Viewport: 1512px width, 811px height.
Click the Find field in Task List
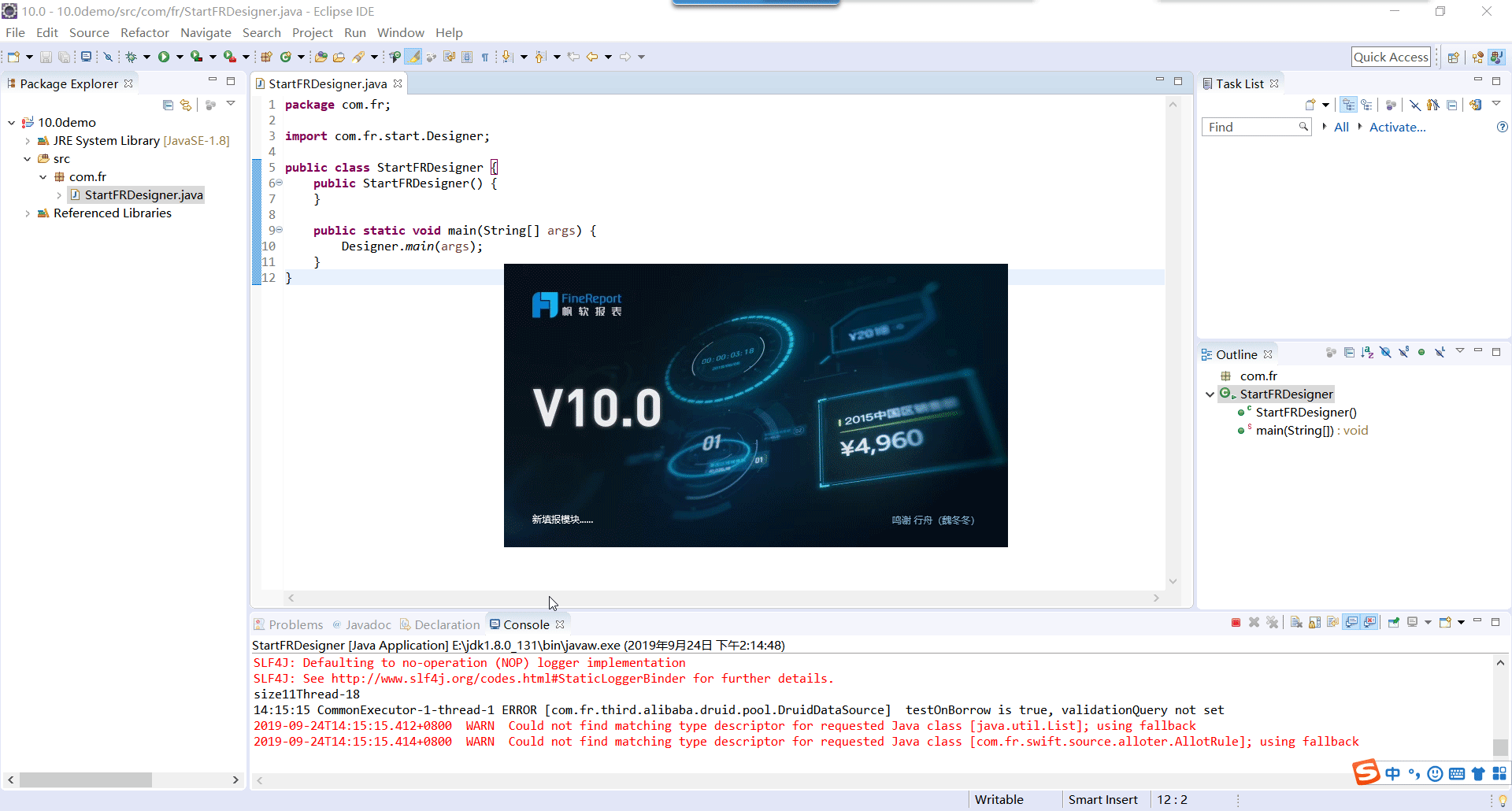coord(1256,127)
